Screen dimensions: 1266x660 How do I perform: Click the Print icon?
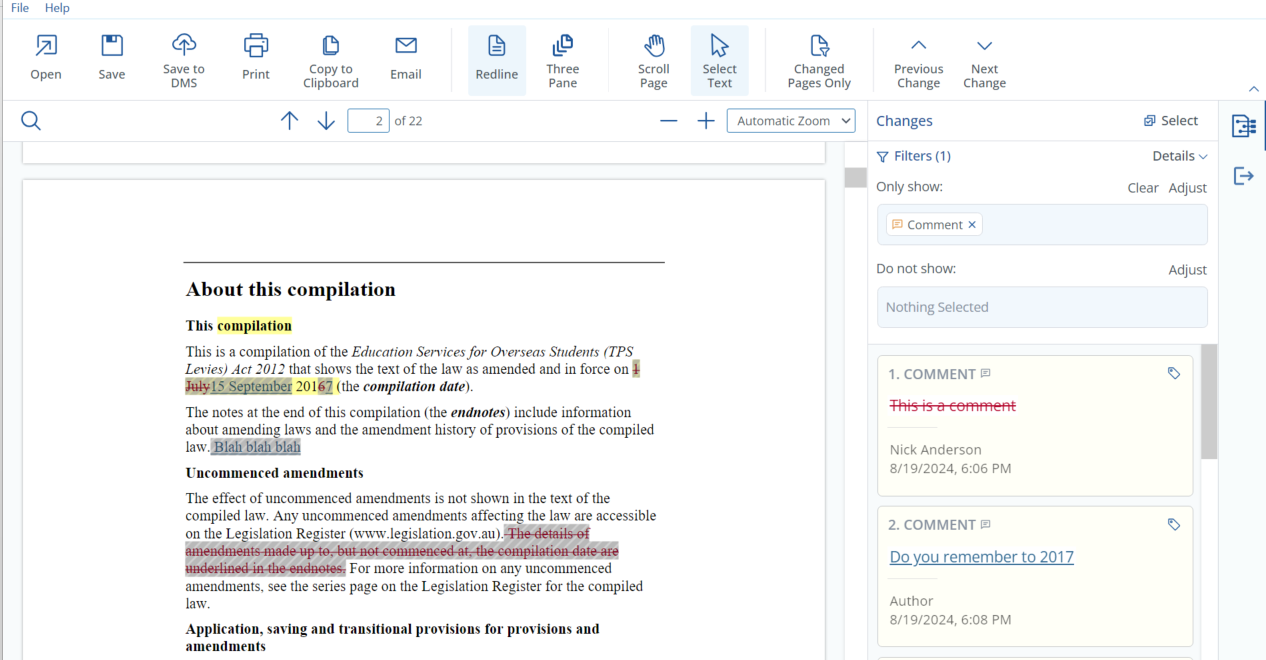[256, 45]
